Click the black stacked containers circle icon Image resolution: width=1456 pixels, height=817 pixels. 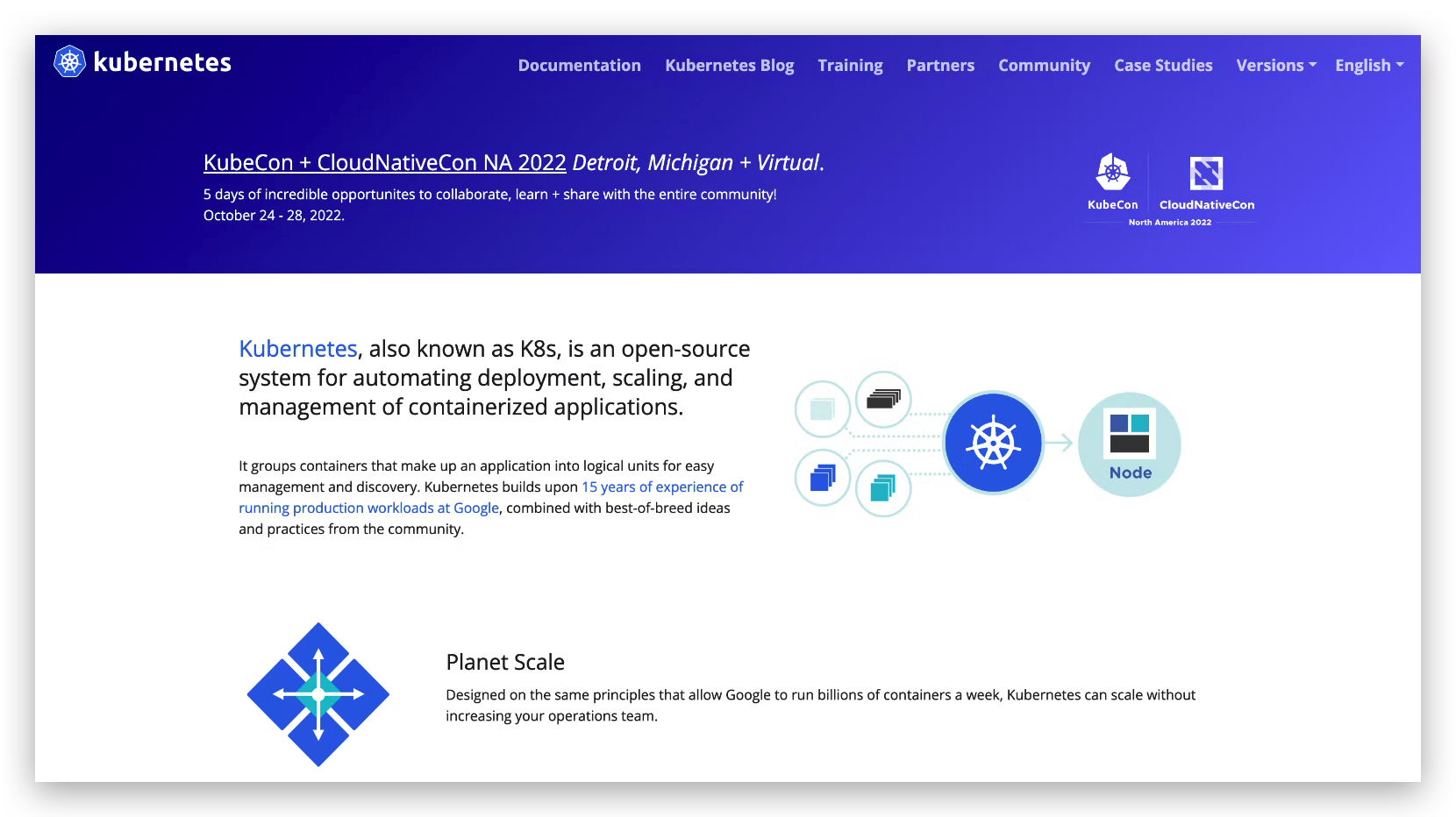pos(883,400)
